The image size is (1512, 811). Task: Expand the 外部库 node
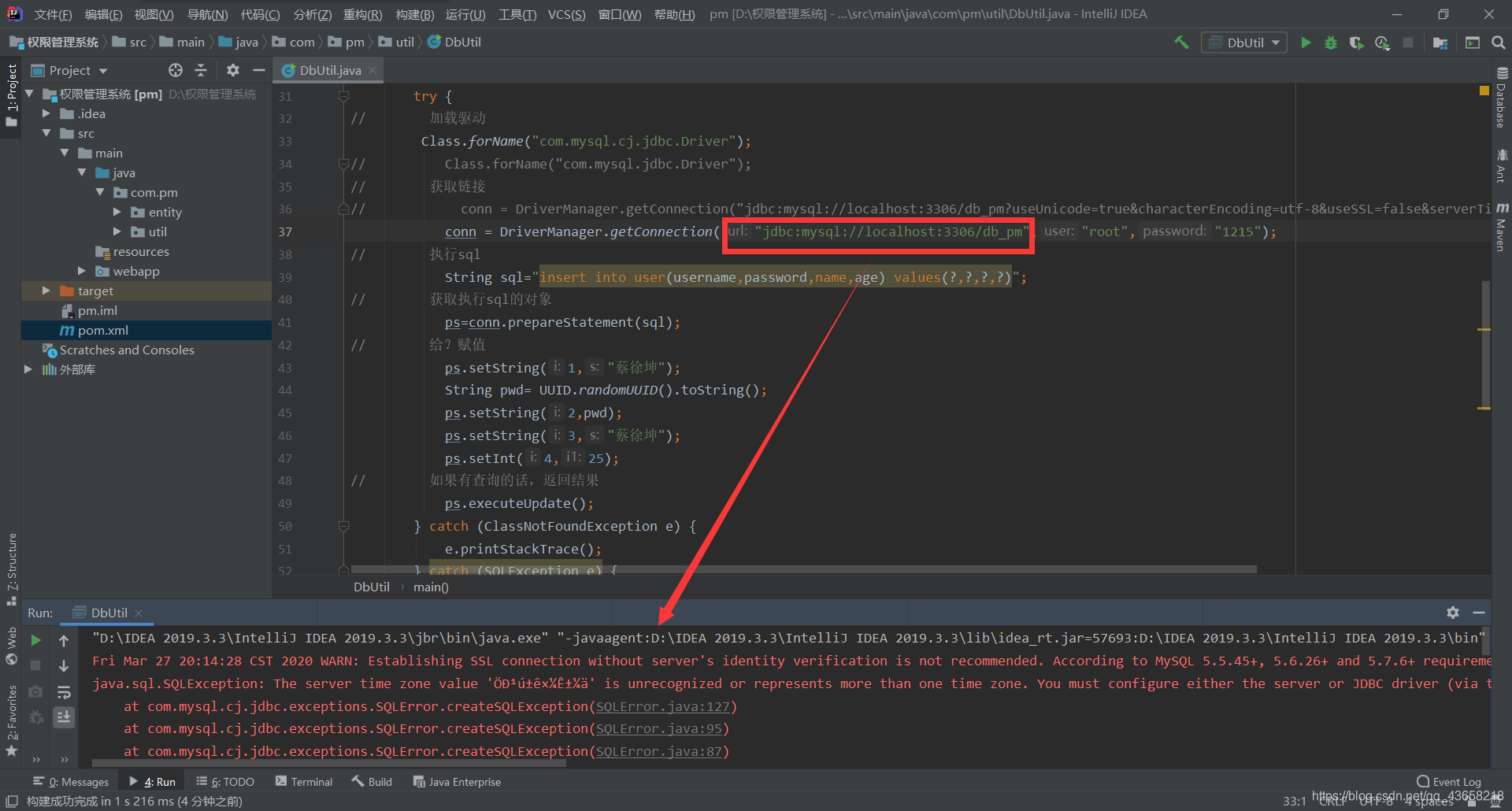pos(29,369)
